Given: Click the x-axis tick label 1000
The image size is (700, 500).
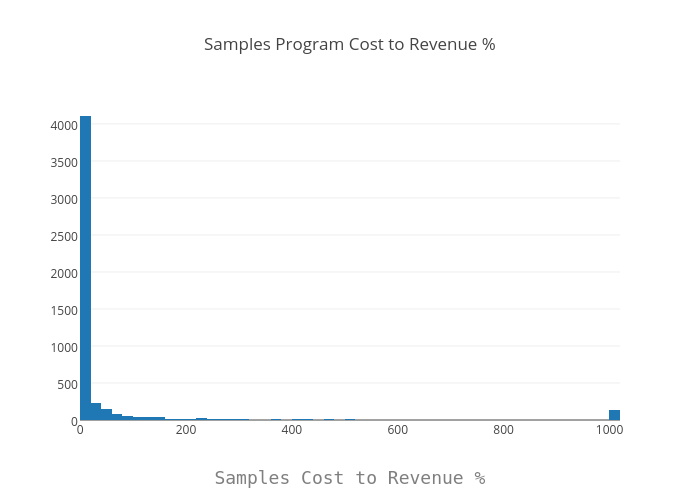Looking at the screenshot, I should pyautogui.click(x=609, y=430).
